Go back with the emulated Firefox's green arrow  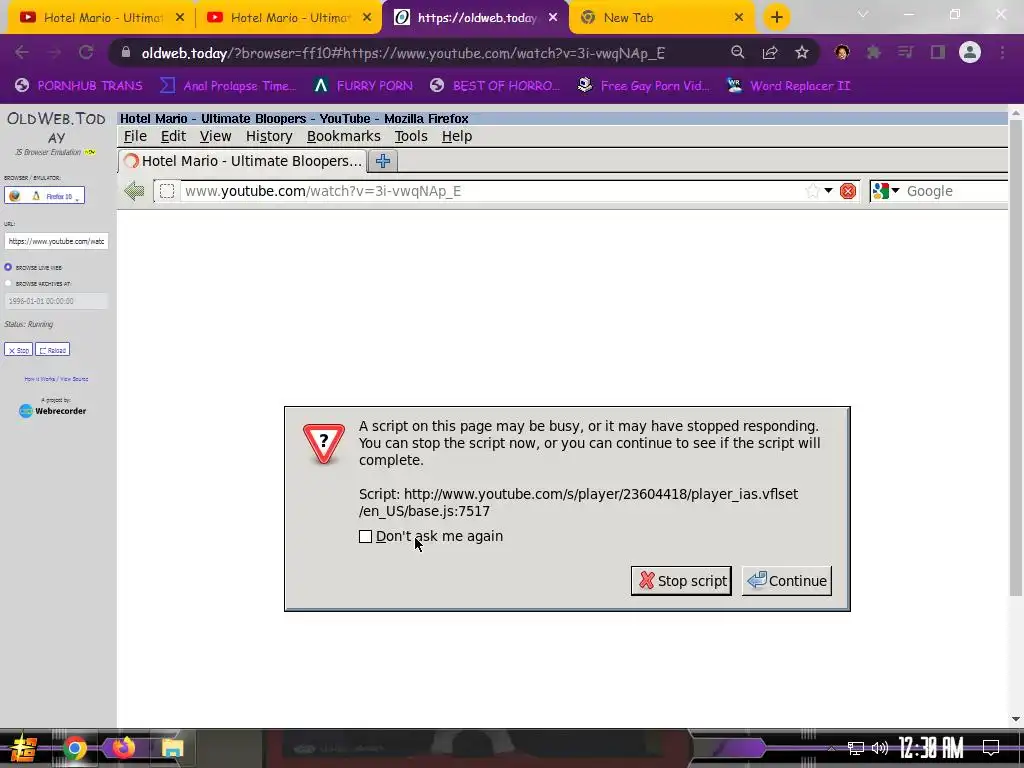pos(135,191)
